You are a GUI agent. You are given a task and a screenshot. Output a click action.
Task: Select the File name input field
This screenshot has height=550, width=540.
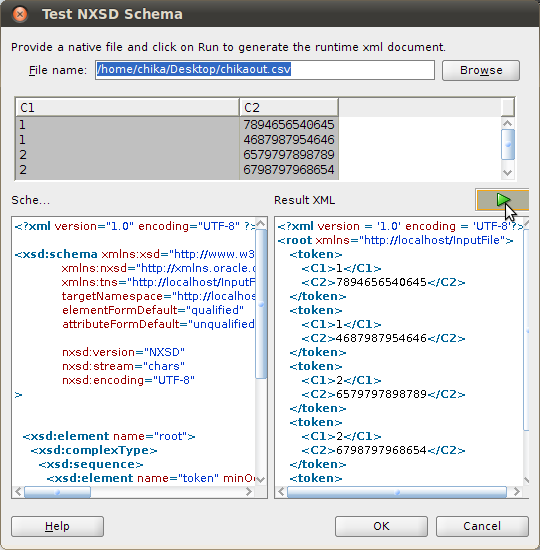pyautogui.click(x=265, y=70)
